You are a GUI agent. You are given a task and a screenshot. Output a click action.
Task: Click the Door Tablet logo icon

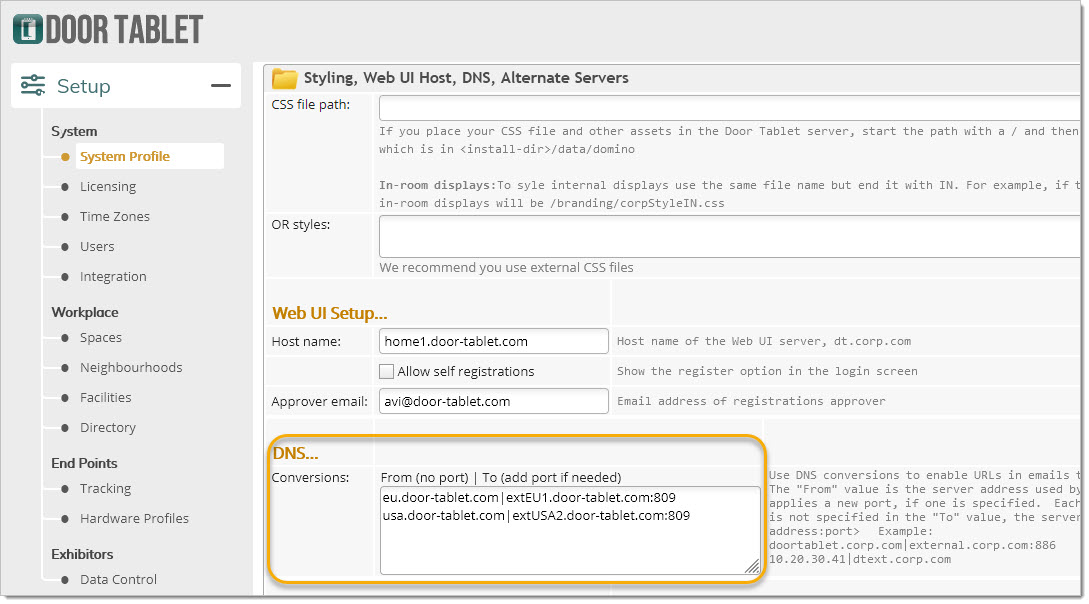tap(28, 30)
